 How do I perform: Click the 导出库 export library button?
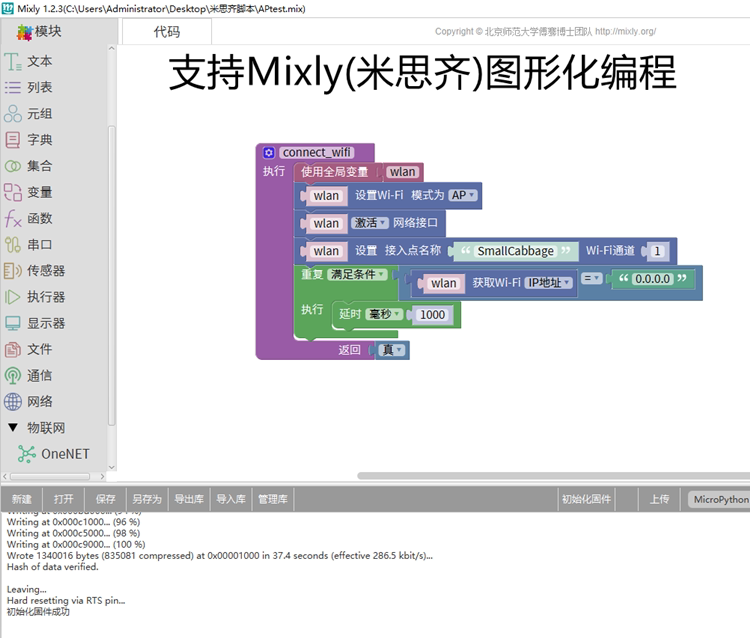pyautogui.click(x=189, y=499)
